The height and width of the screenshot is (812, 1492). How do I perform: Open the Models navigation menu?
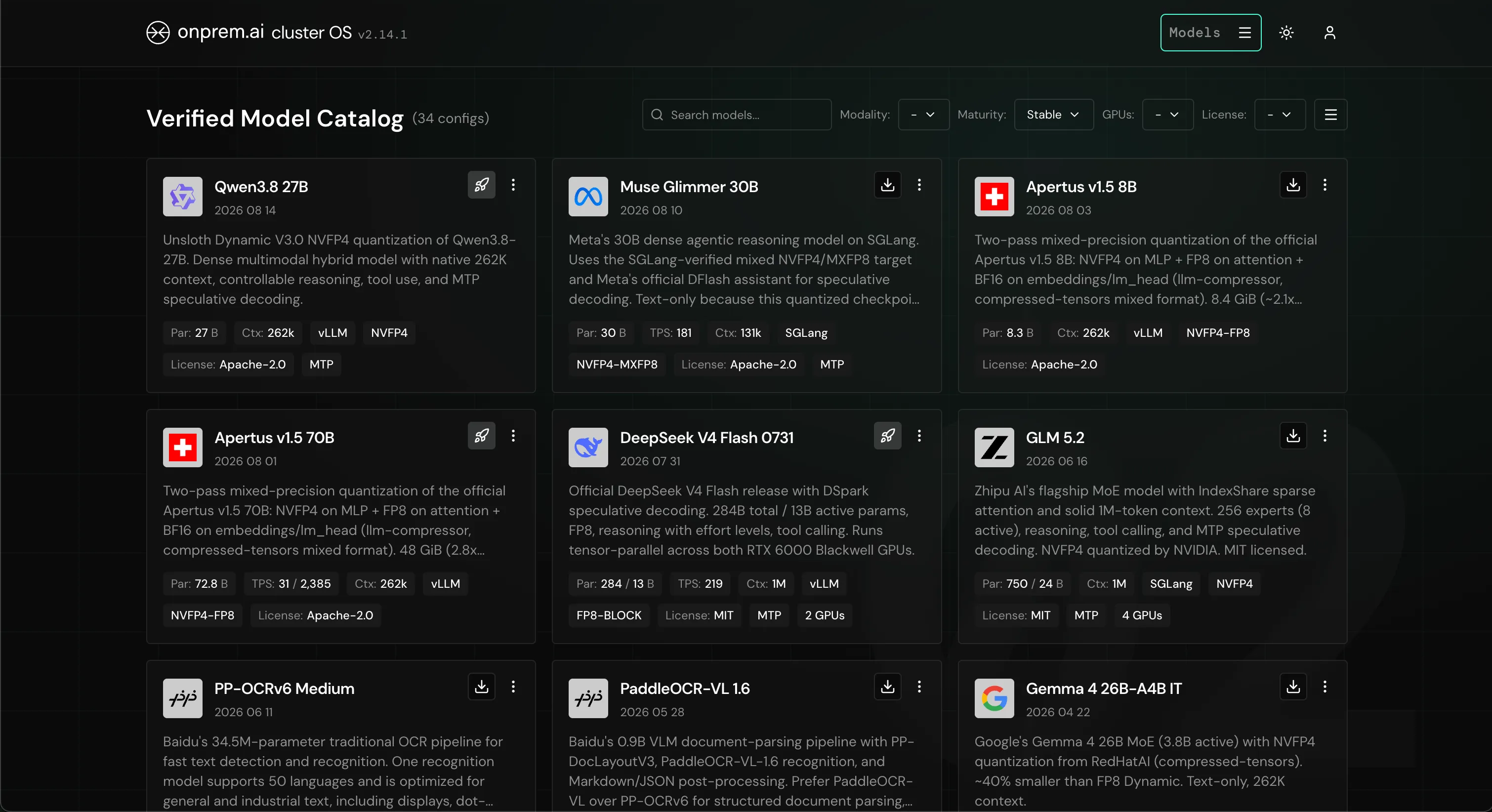tap(1210, 33)
